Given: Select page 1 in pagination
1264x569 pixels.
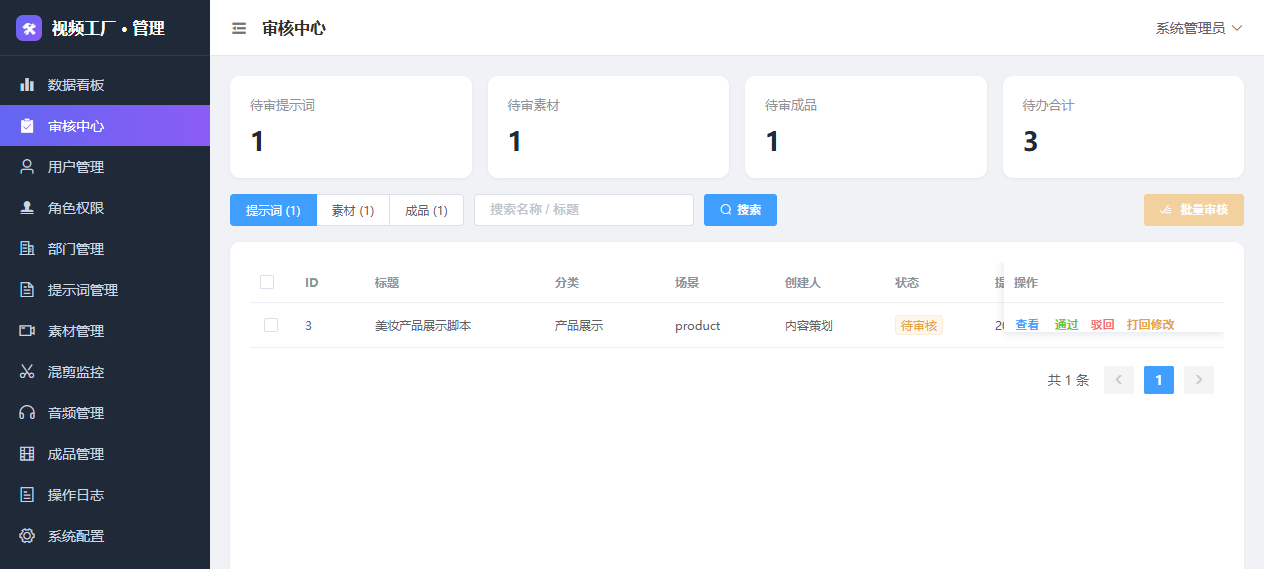Looking at the screenshot, I should [x=1159, y=380].
